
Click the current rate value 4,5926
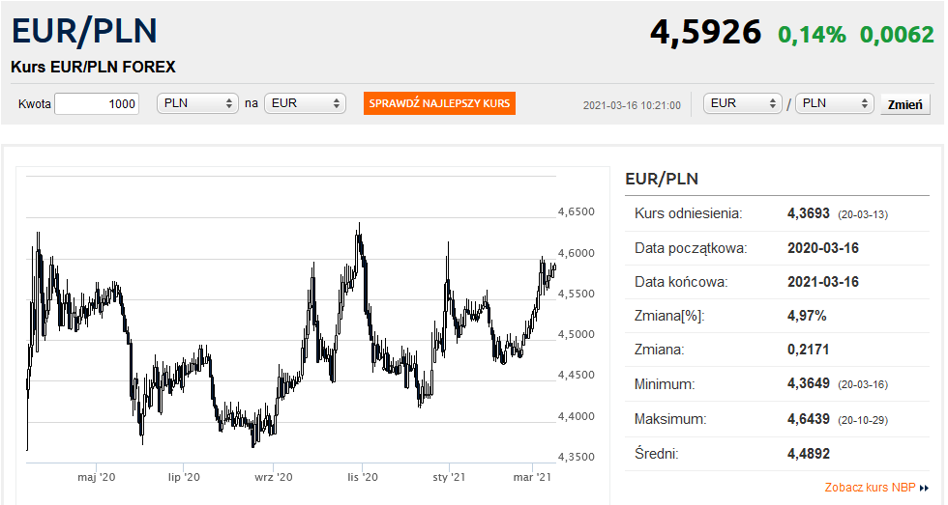(x=705, y=32)
